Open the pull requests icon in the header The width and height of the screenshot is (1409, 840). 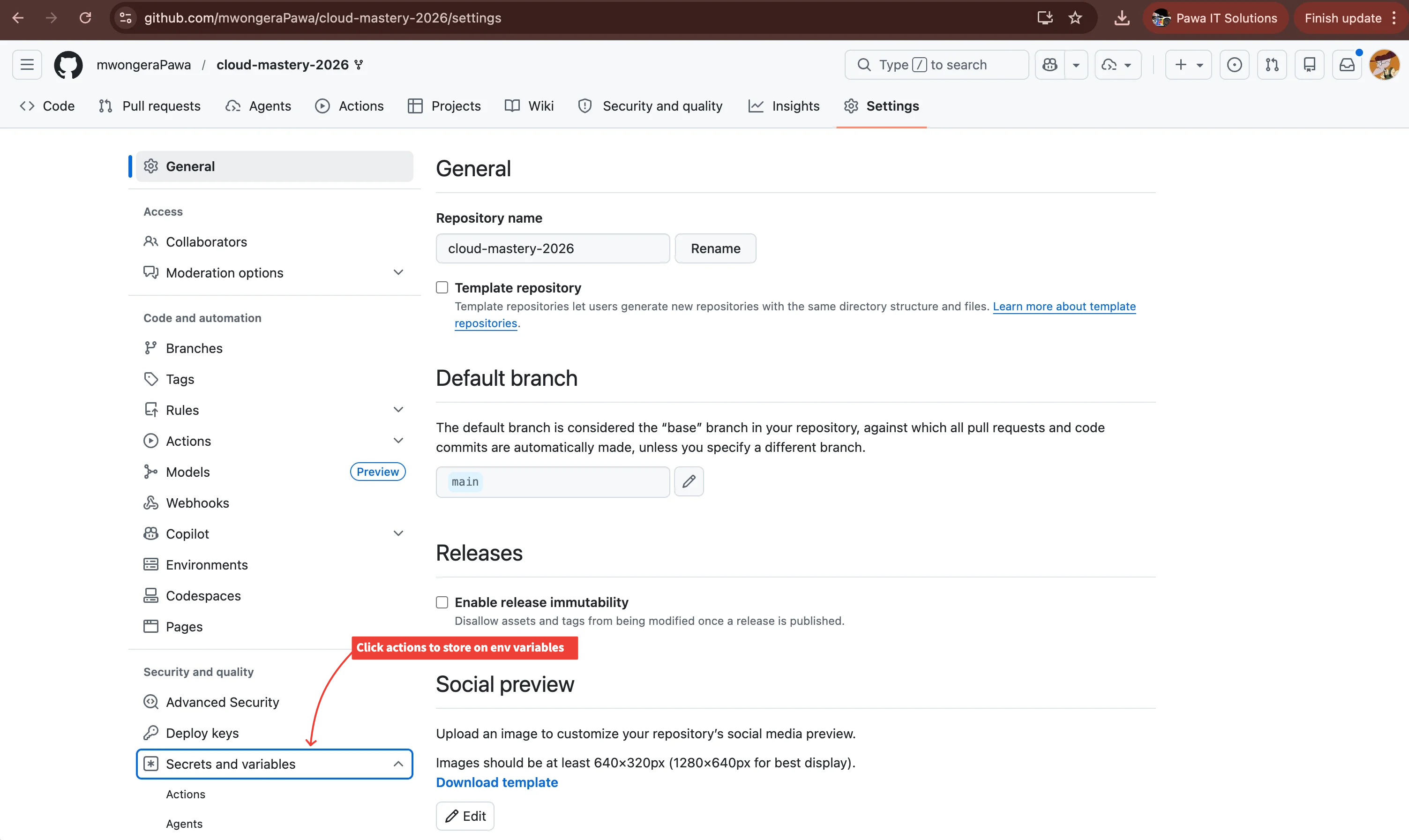pos(1272,65)
